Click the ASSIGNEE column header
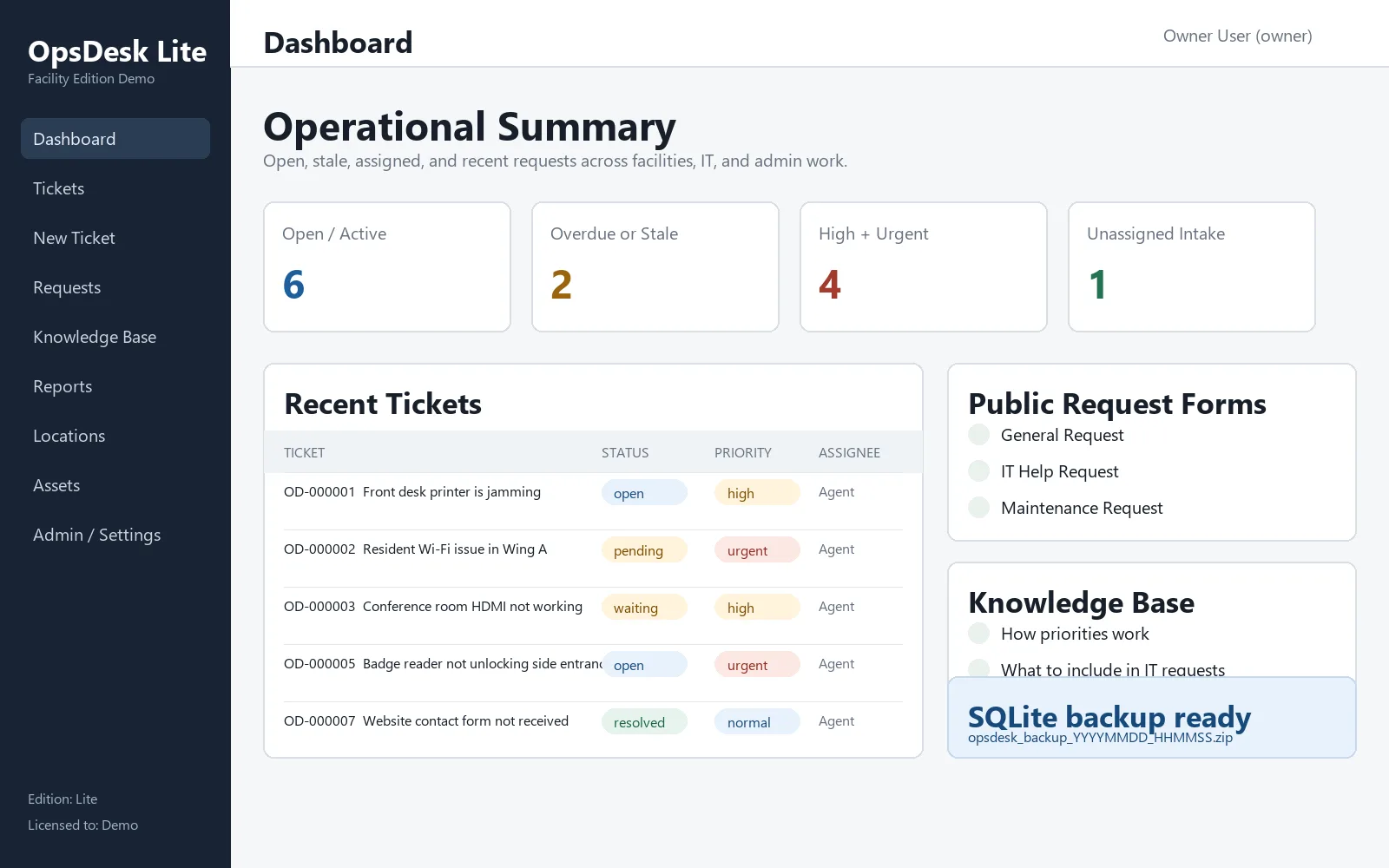Screen dimensions: 1389x868 coord(849,453)
